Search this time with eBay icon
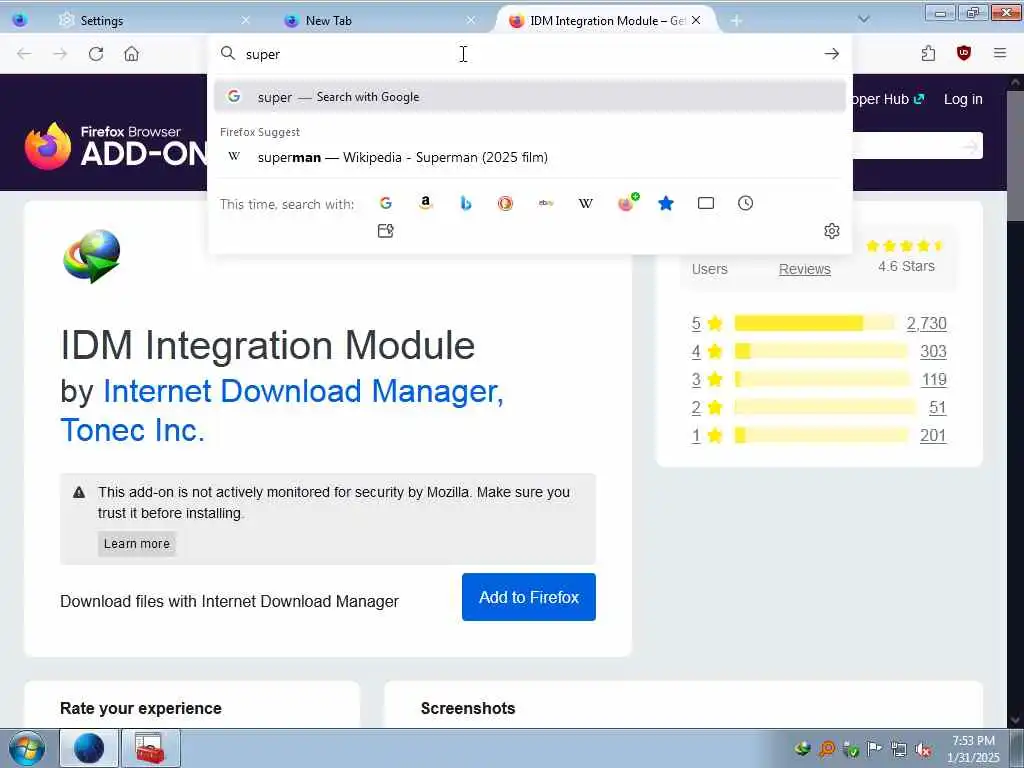The image size is (1024, 768). tap(546, 203)
